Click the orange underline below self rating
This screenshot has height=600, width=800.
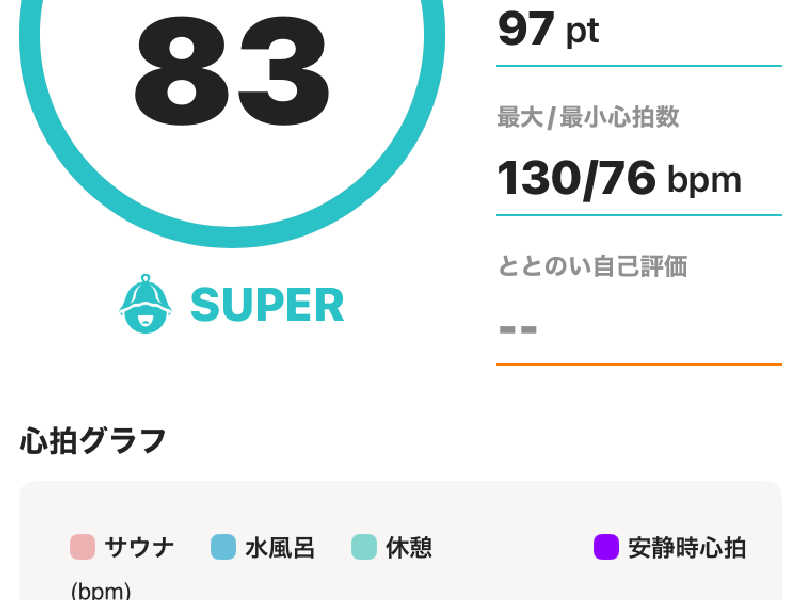(x=639, y=364)
